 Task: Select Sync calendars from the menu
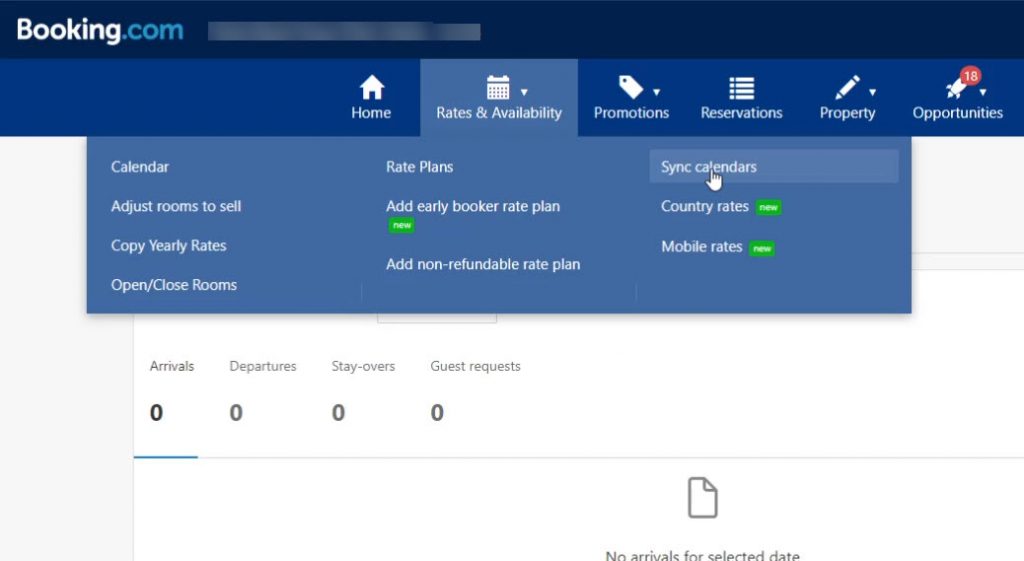point(708,167)
